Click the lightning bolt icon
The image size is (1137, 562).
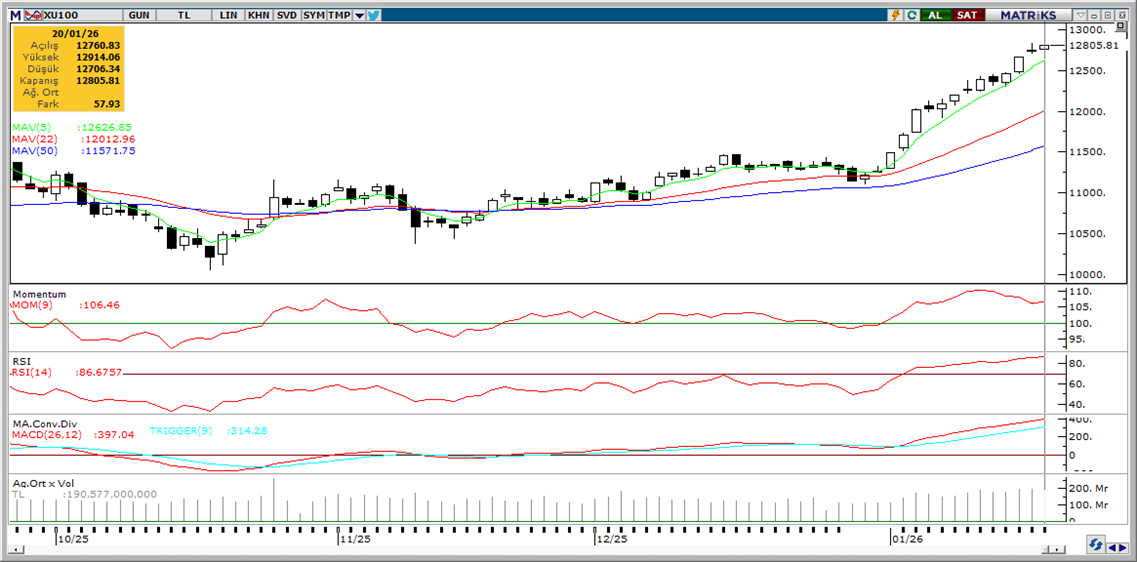(897, 15)
